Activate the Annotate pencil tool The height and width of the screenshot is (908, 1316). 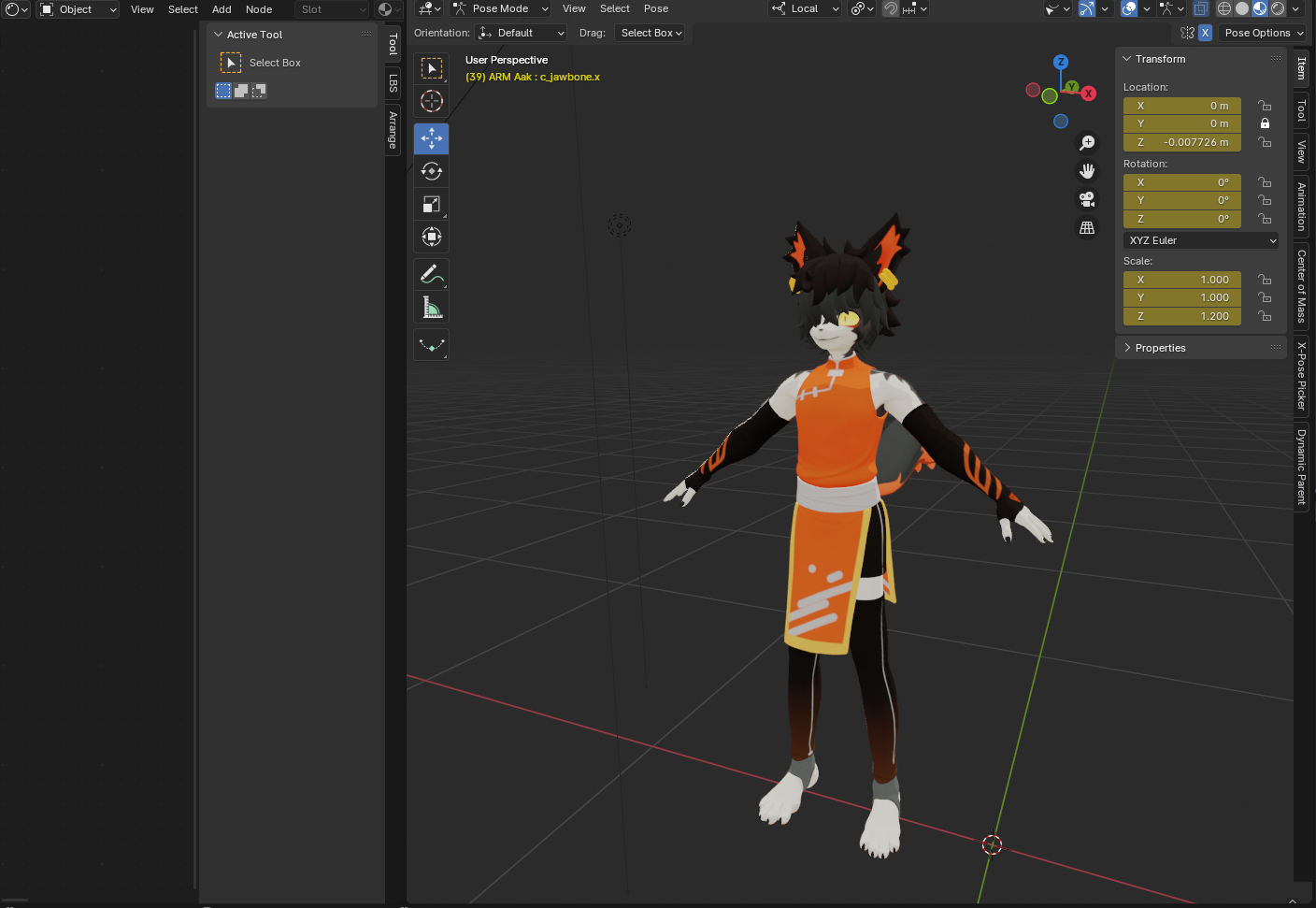(431, 274)
